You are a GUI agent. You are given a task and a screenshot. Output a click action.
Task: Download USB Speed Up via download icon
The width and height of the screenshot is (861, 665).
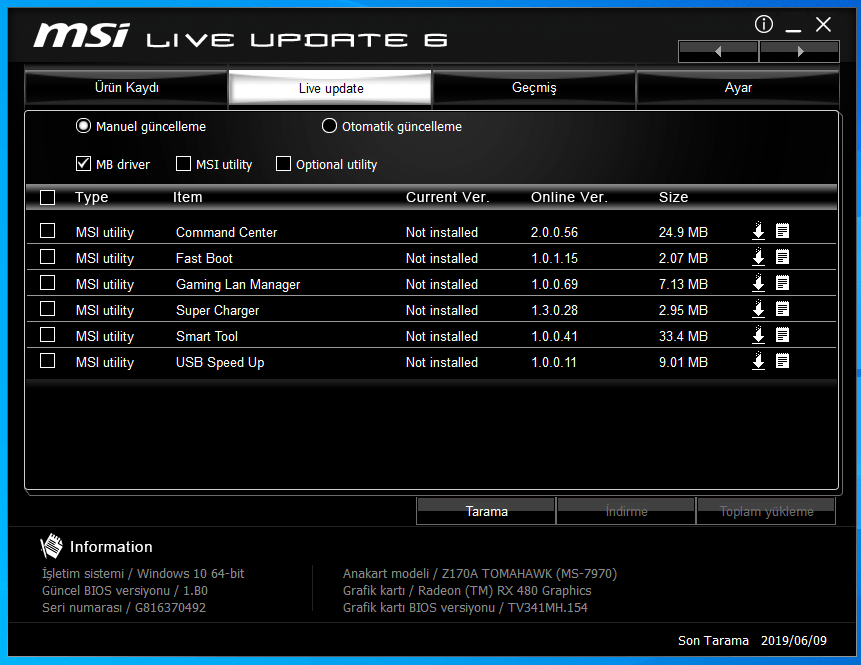tap(758, 361)
